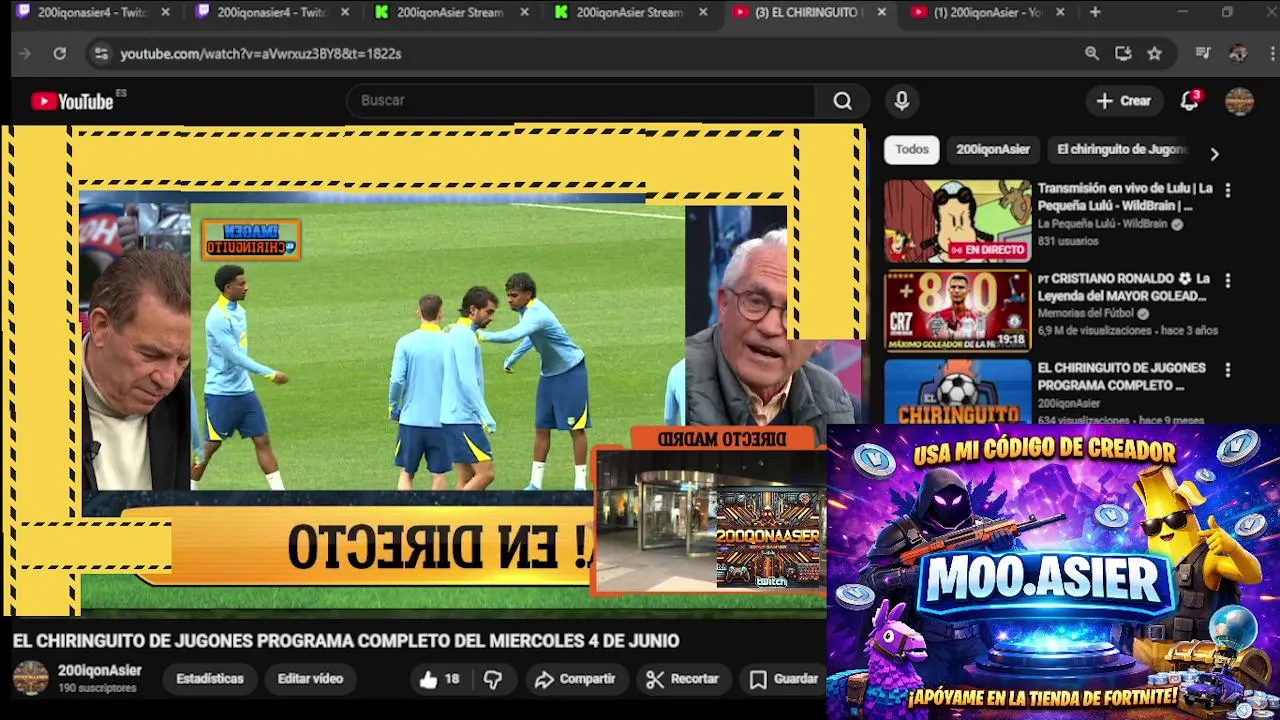Show more filter chips with right chevron
This screenshot has height=720, width=1280.
click(x=1214, y=154)
